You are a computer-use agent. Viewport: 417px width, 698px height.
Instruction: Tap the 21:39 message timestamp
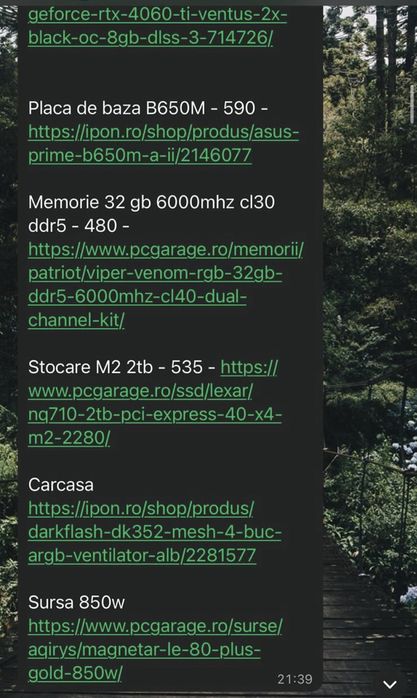coord(295,679)
